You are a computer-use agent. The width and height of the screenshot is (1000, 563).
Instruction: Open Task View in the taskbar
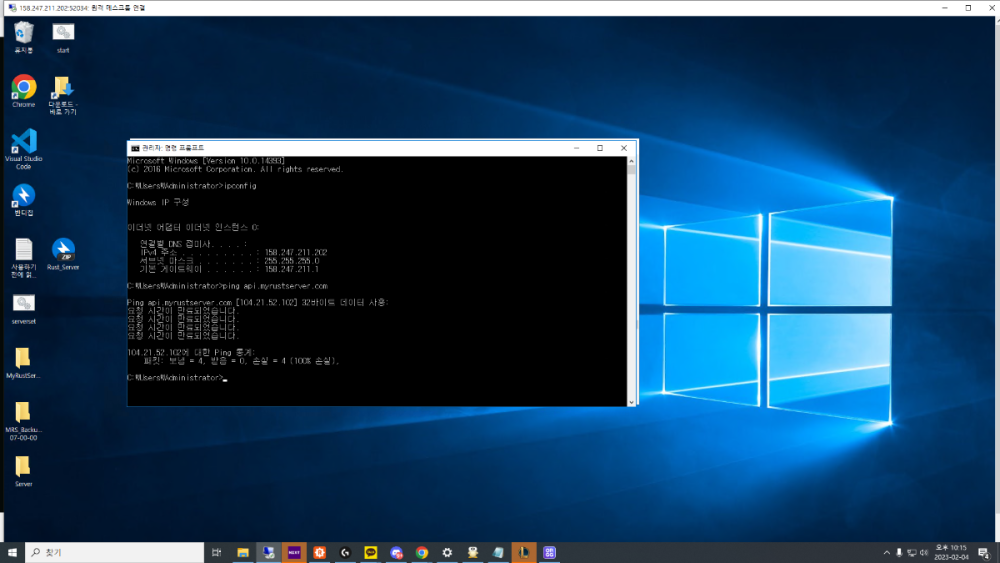click(x=217, y=552)
